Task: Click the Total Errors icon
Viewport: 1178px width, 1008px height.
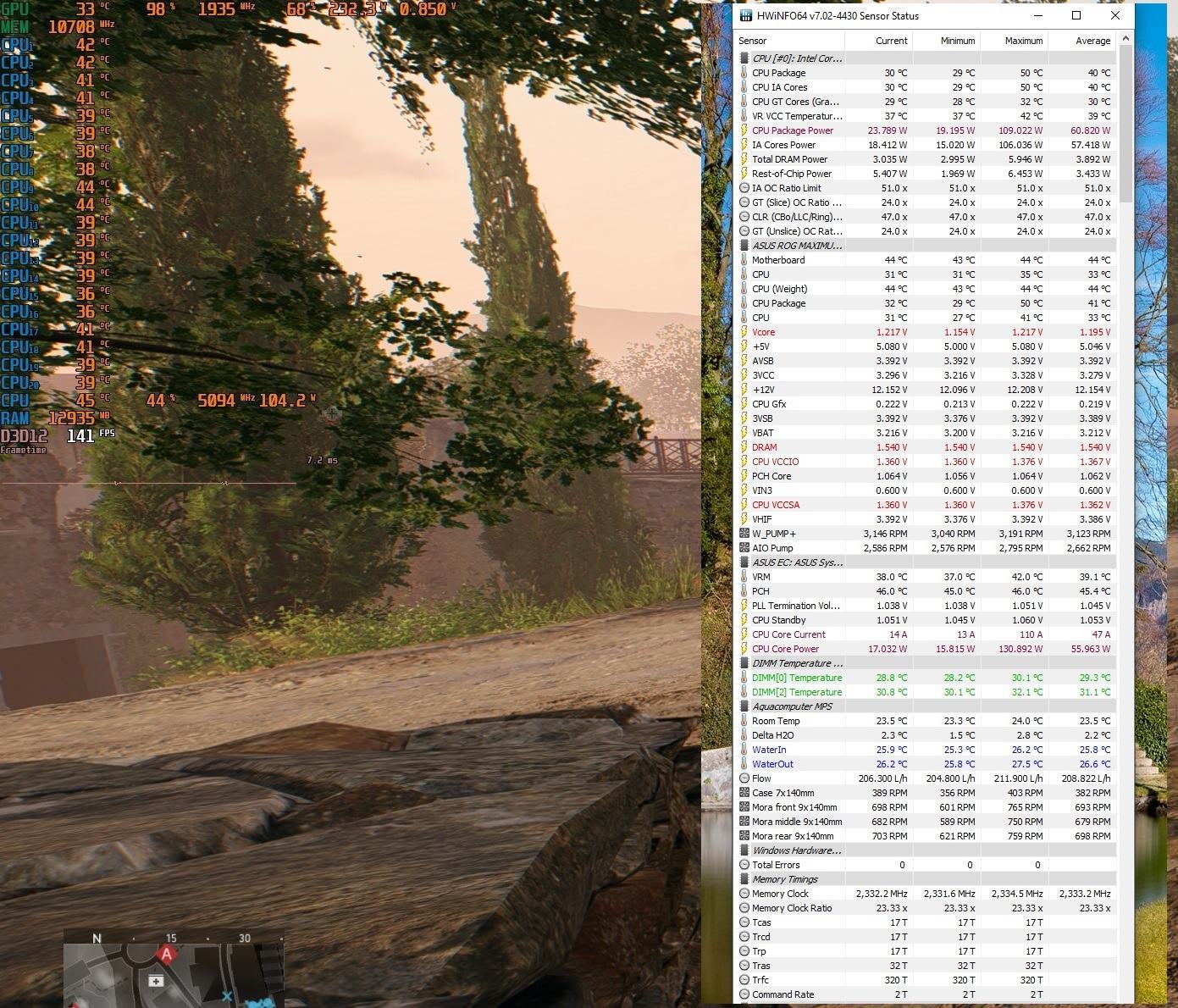Action: pos(744,865)
